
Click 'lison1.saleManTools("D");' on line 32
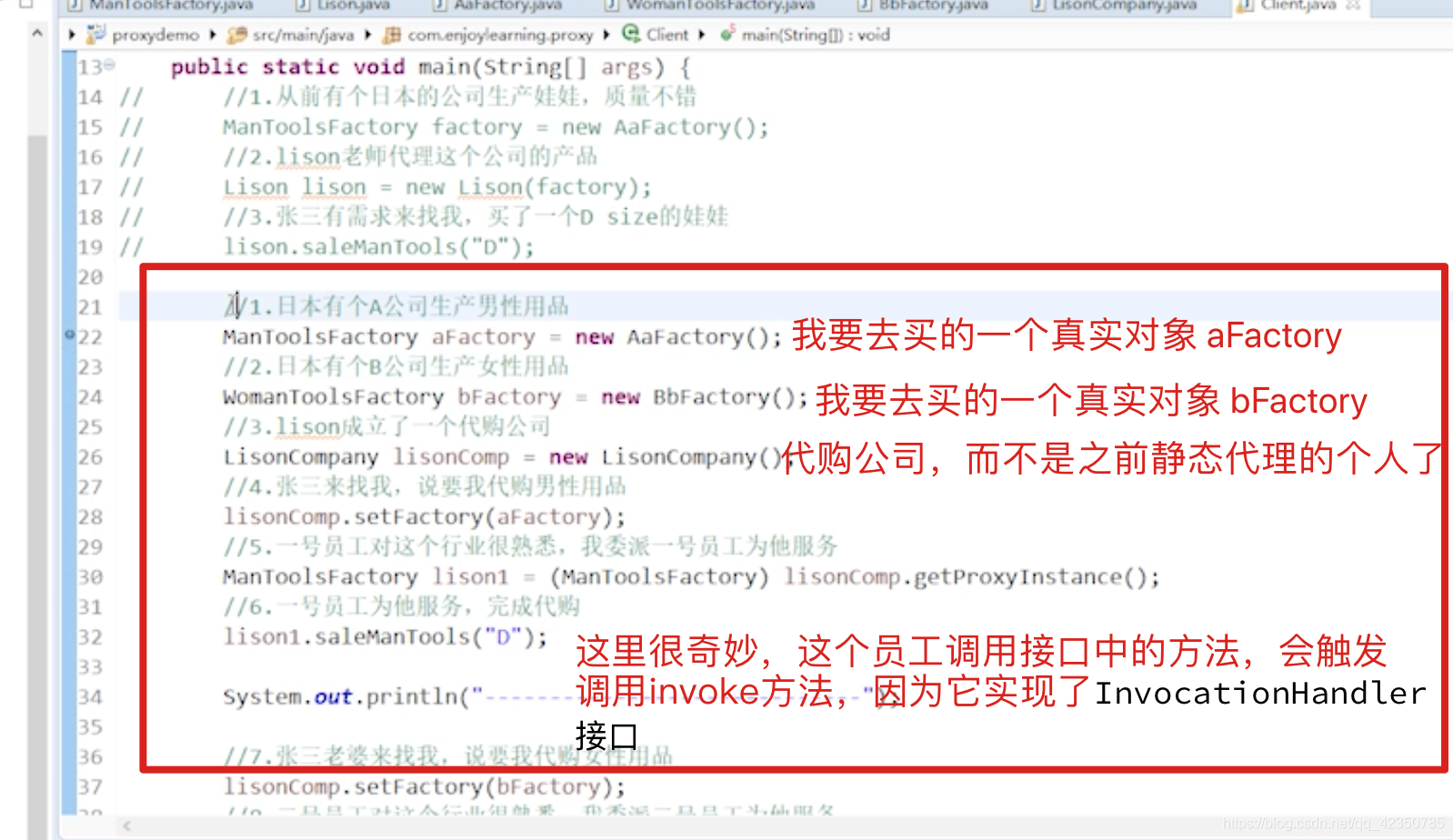click(386, 637)
